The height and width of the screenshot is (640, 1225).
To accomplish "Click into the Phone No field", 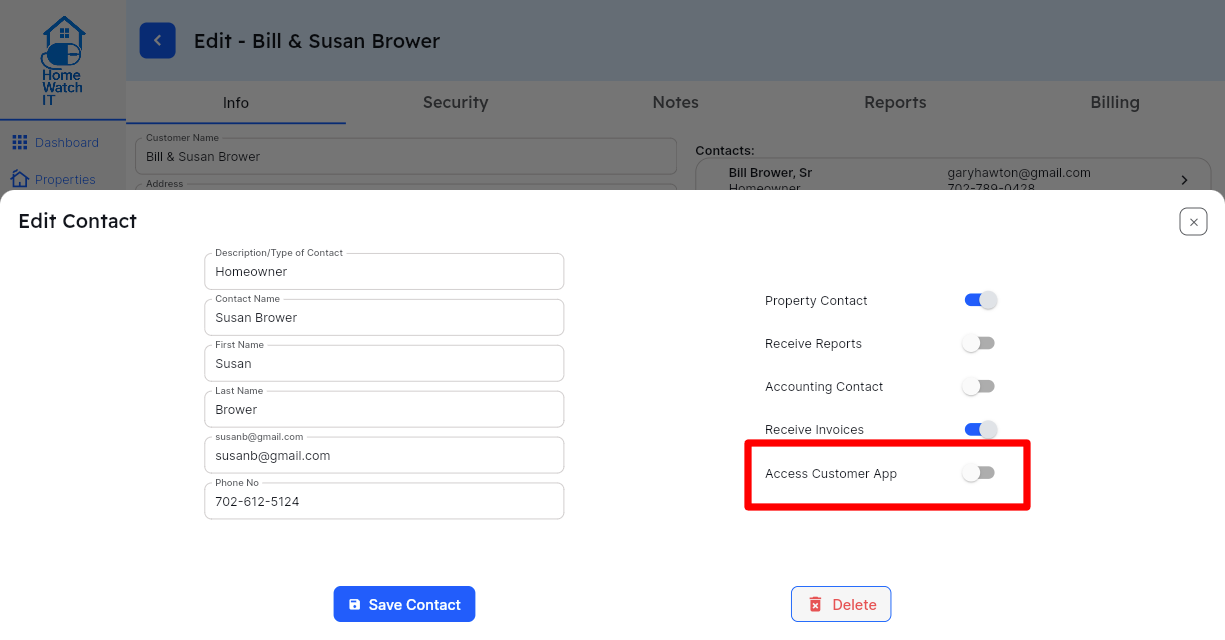I will [x=384, y=501].
